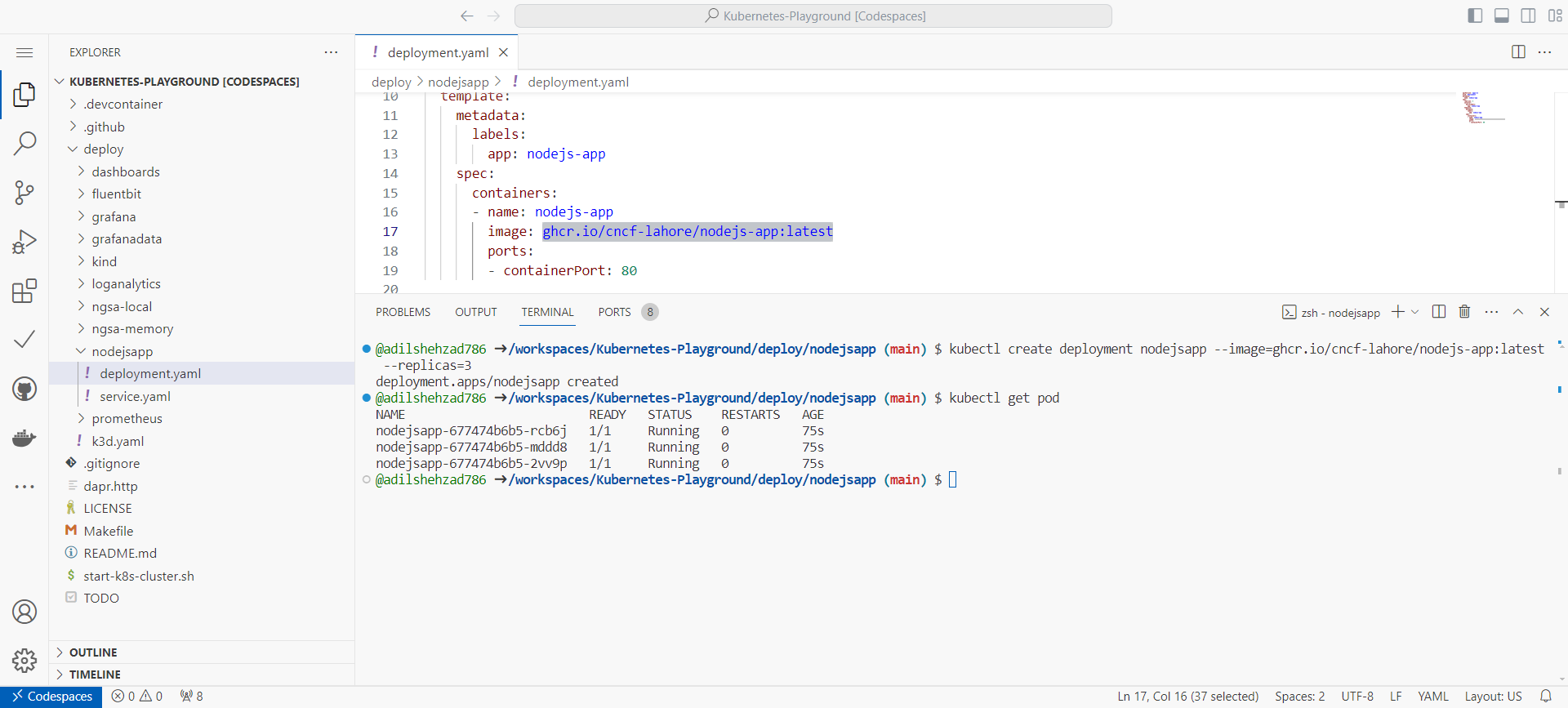Screen dimensions: 1568x708
Task: Maximize the panel size with caret icon
Action: tap(1518, 312)
